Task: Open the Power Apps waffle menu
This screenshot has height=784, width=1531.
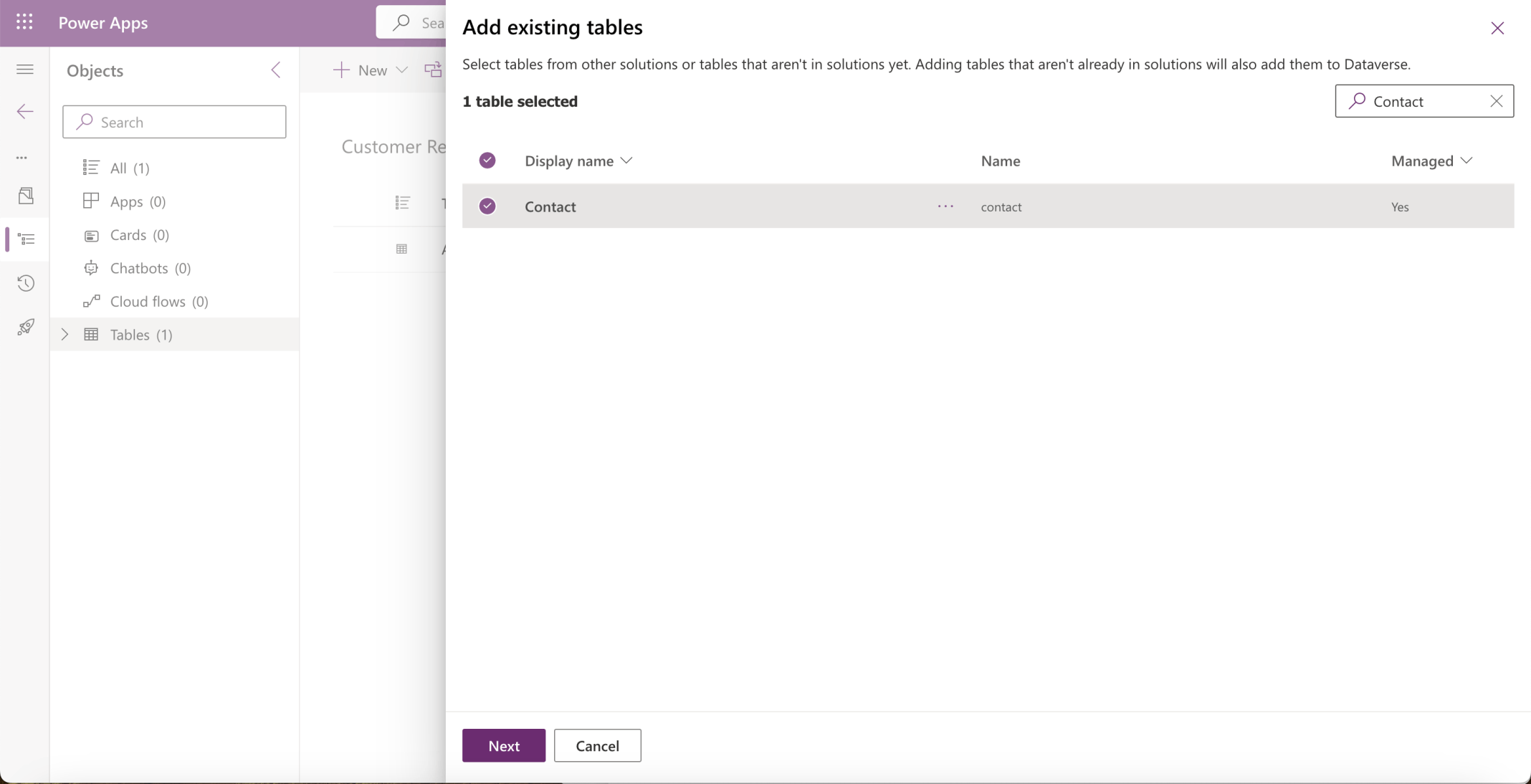Action: click(24, 22)
